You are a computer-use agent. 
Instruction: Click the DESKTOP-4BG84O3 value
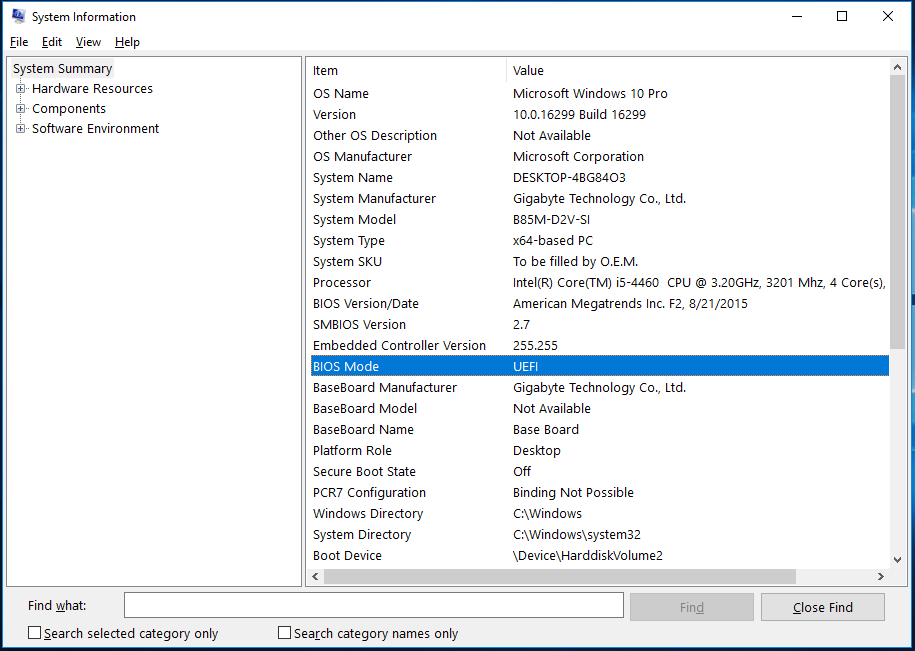569,177
